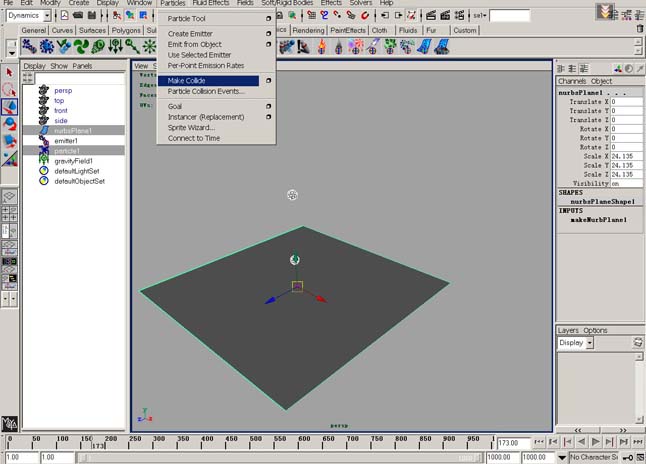The height and width of the screenshot is (464, 646).
Task: Open the character set dropdown arrow
Action: point(562,457)
